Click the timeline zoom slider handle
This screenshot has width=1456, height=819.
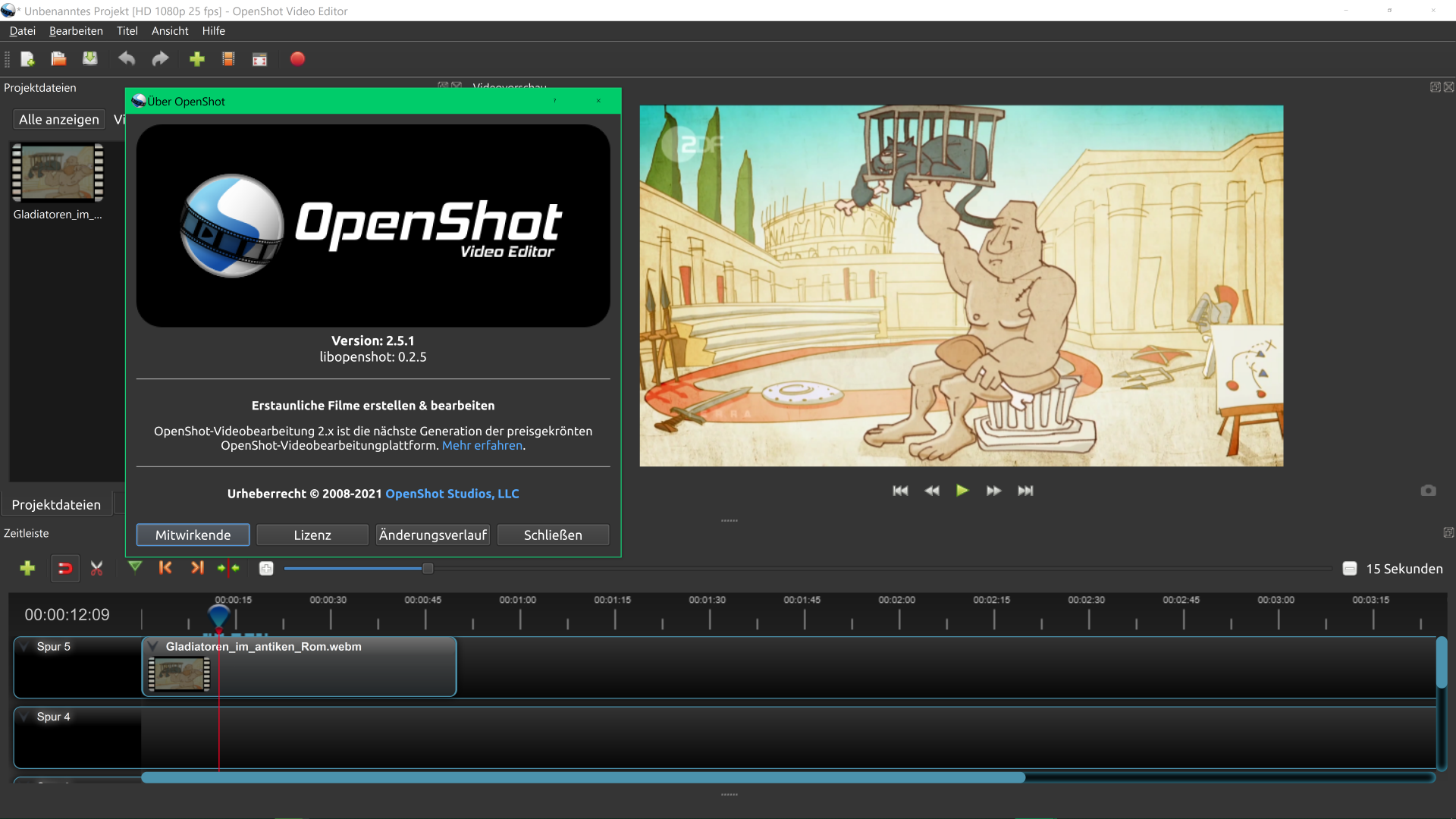(x=428, y=569)
